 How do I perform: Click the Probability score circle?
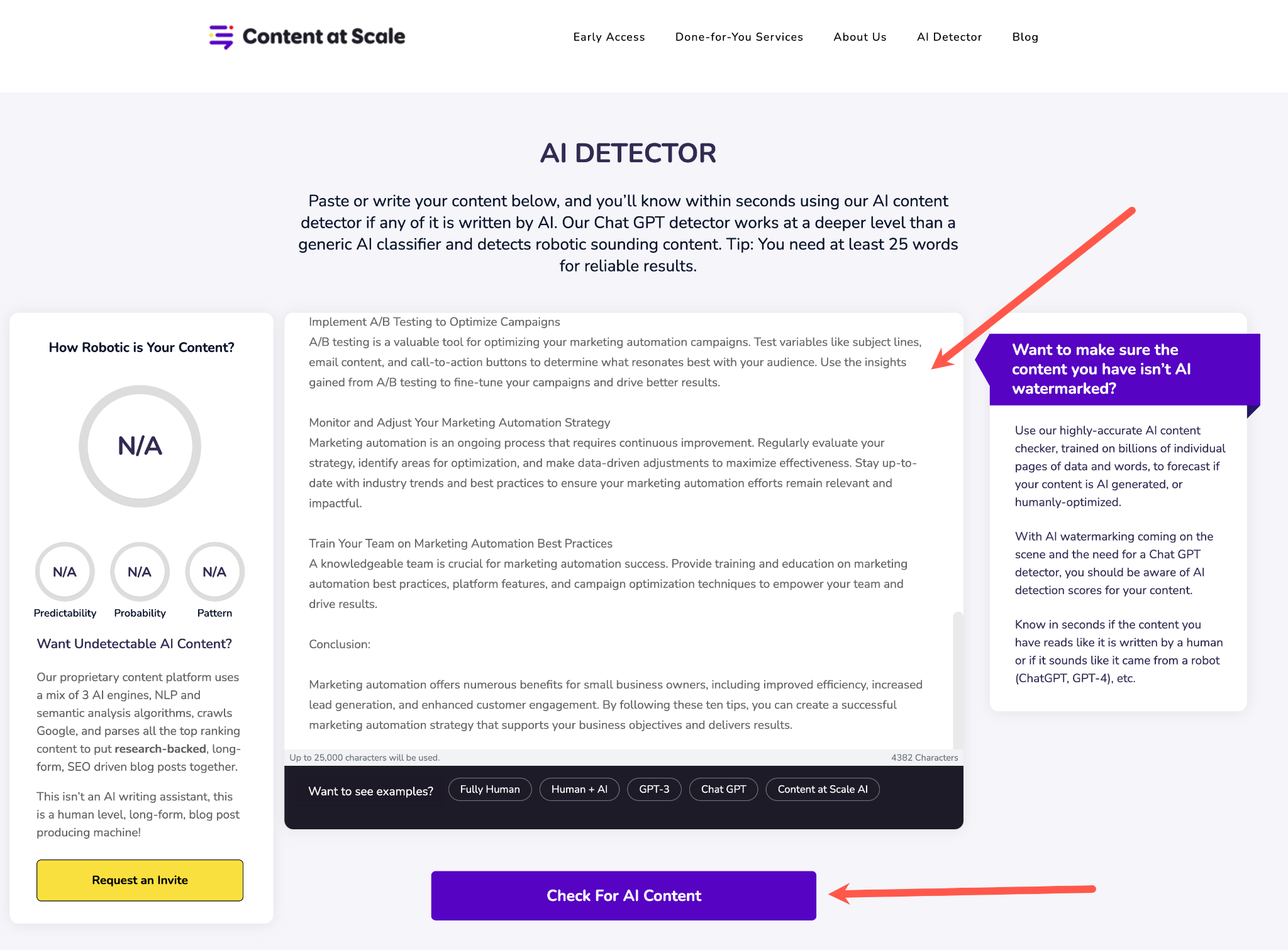tap(138, 571)
